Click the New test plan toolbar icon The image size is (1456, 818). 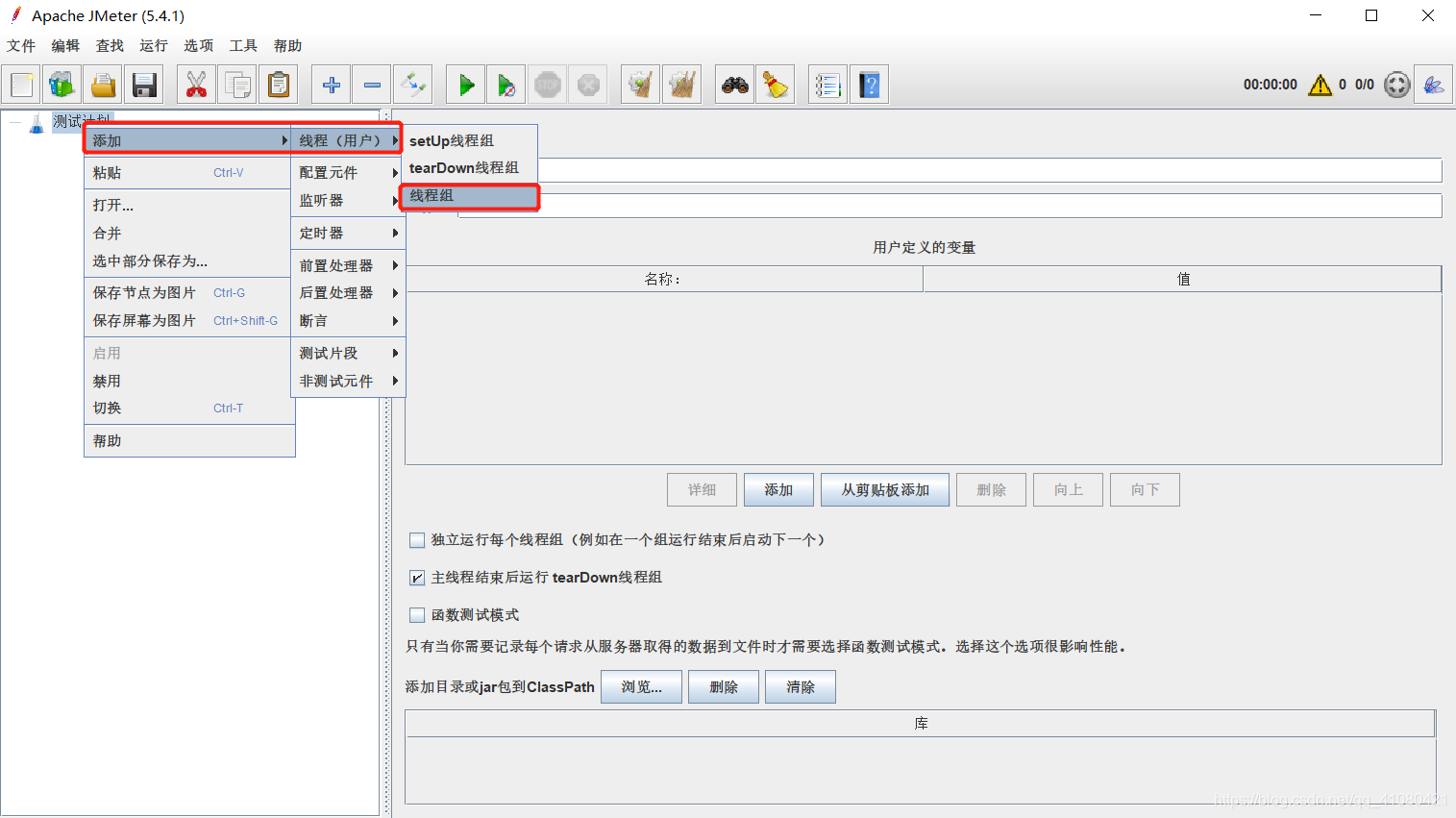click(22, 85)
